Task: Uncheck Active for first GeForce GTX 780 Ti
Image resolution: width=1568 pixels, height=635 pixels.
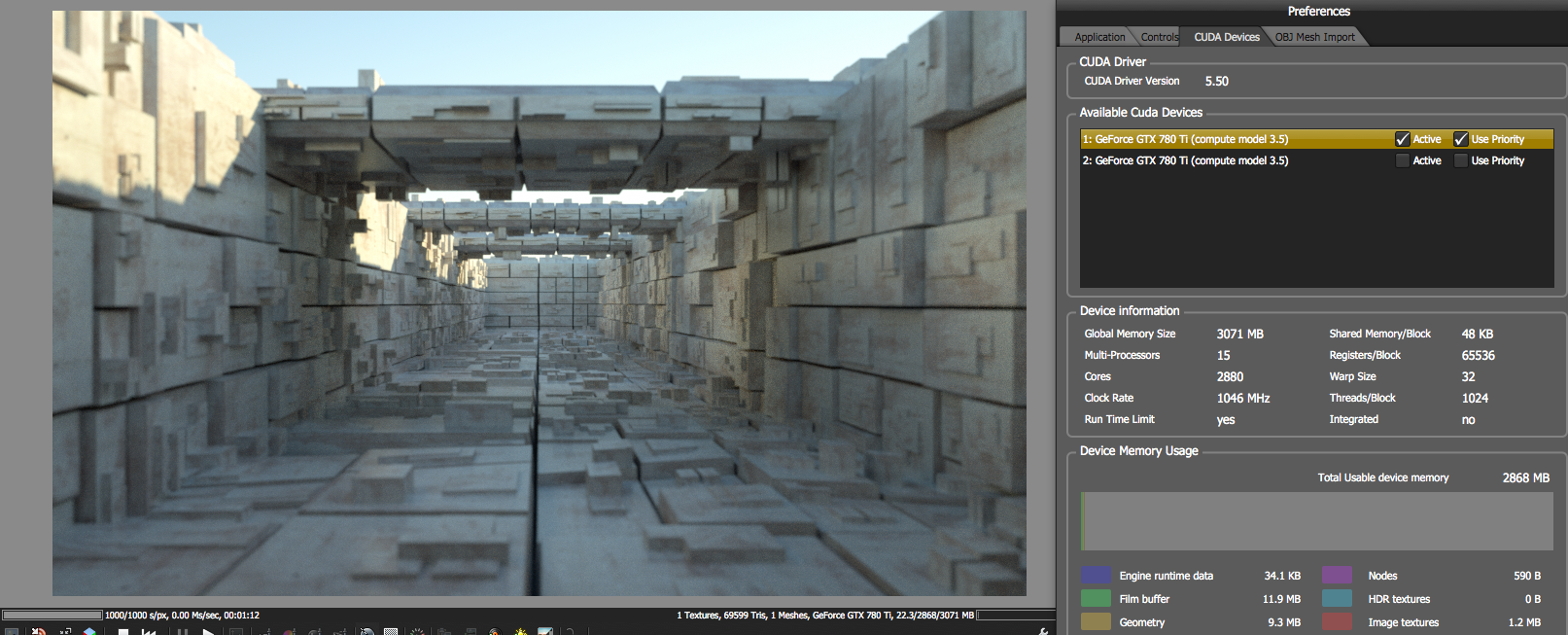Action: click(1402, 139)
